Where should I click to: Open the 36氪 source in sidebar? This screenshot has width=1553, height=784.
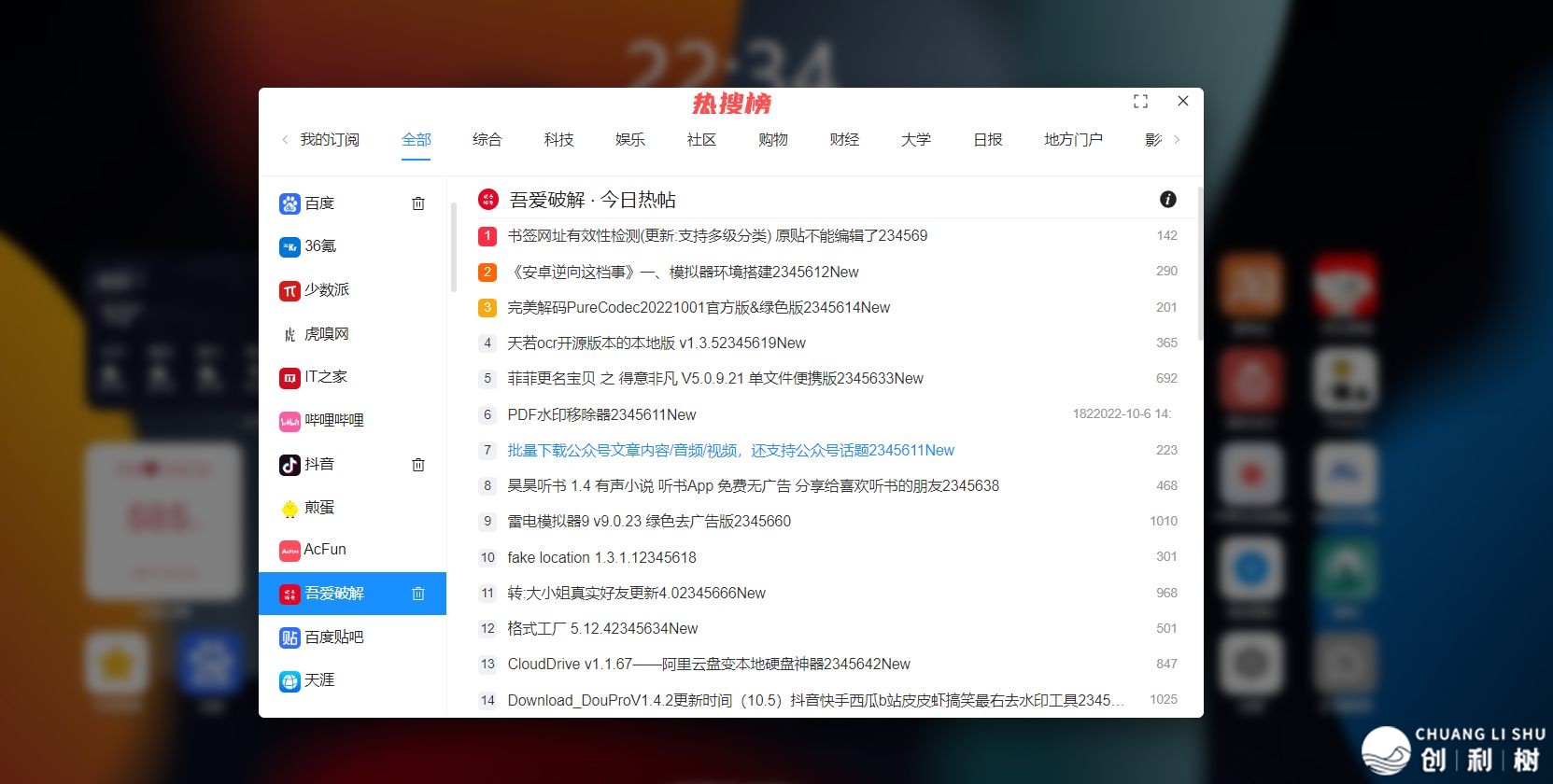[x=308, y=246]
